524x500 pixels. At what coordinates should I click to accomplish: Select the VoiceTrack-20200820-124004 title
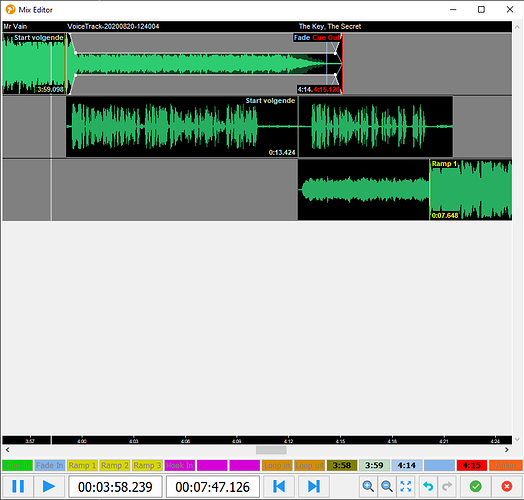pyautogui.click(x=113, y=26)
